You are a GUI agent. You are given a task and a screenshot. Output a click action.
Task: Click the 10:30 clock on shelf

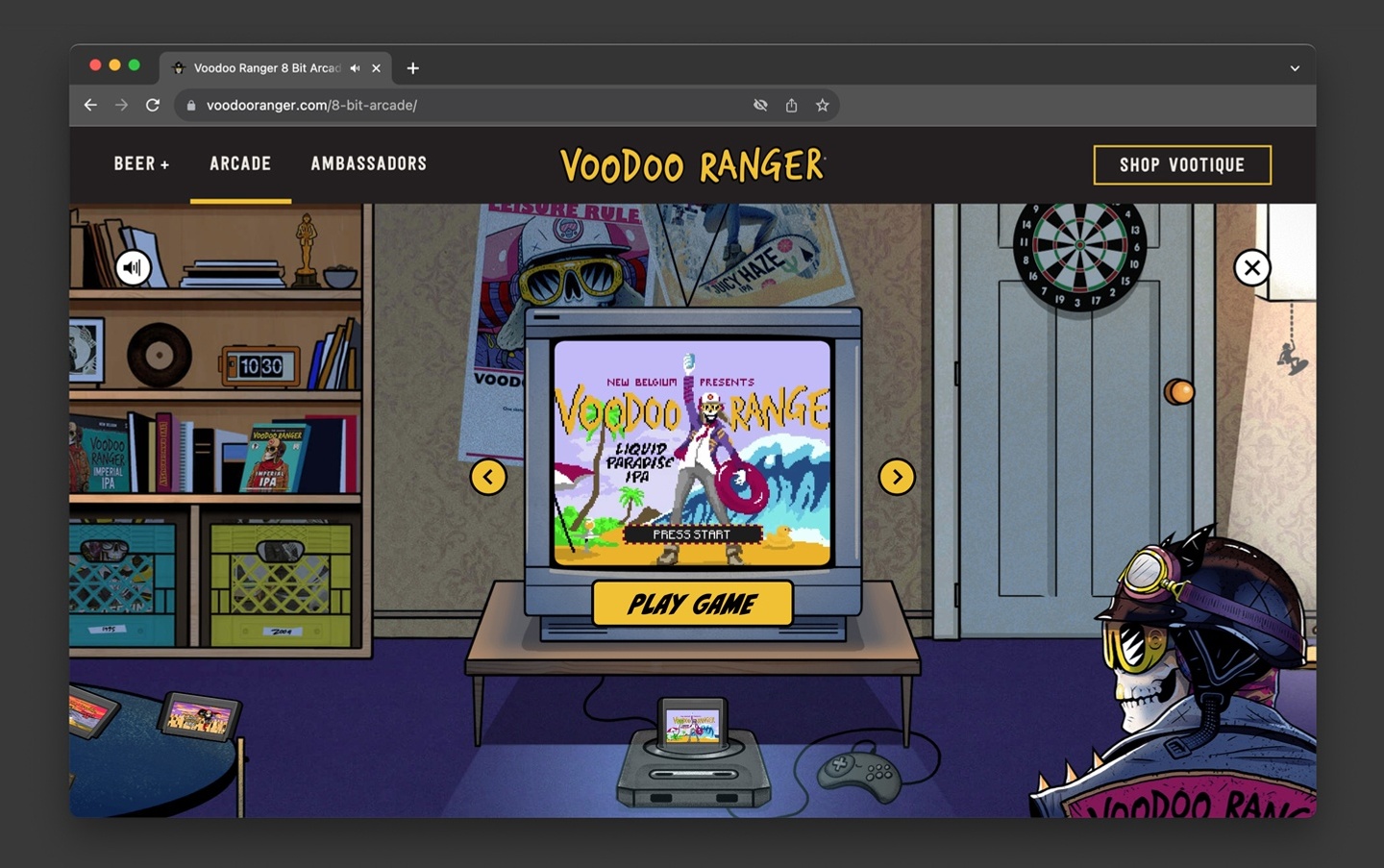pos(260,366)
